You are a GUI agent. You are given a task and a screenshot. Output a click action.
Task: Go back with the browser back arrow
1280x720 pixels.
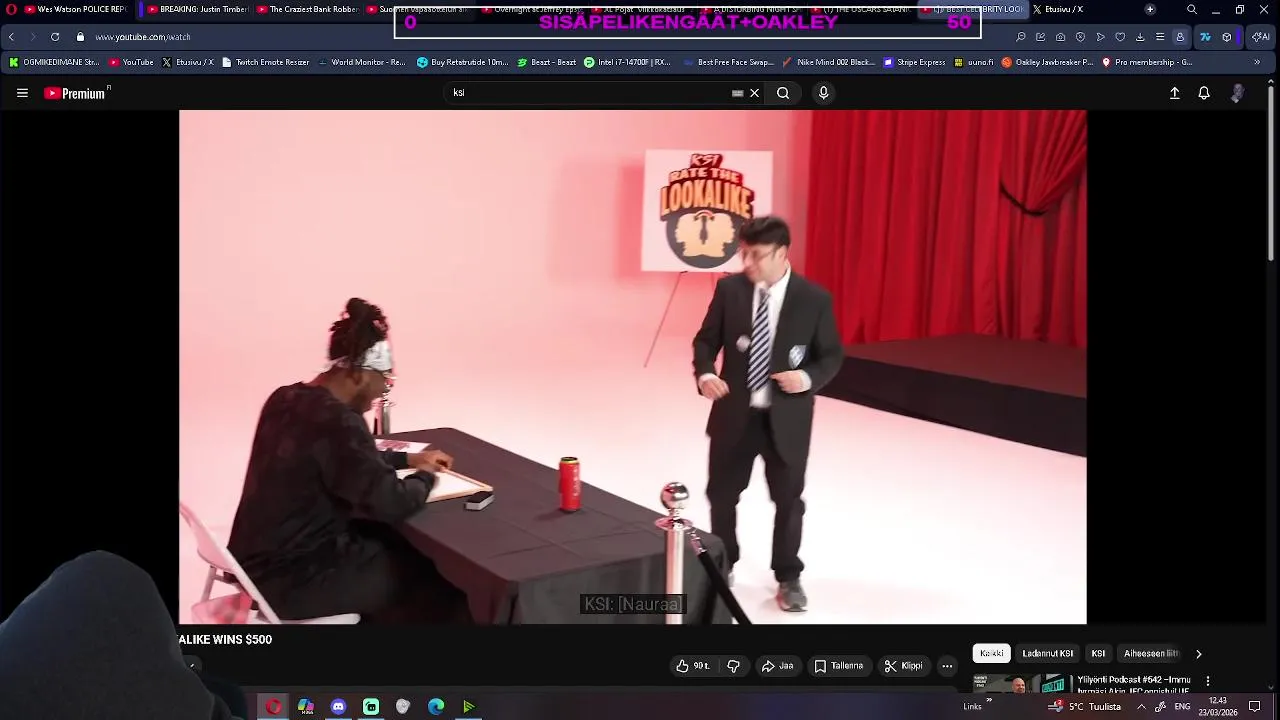click(x=11, y=37)
